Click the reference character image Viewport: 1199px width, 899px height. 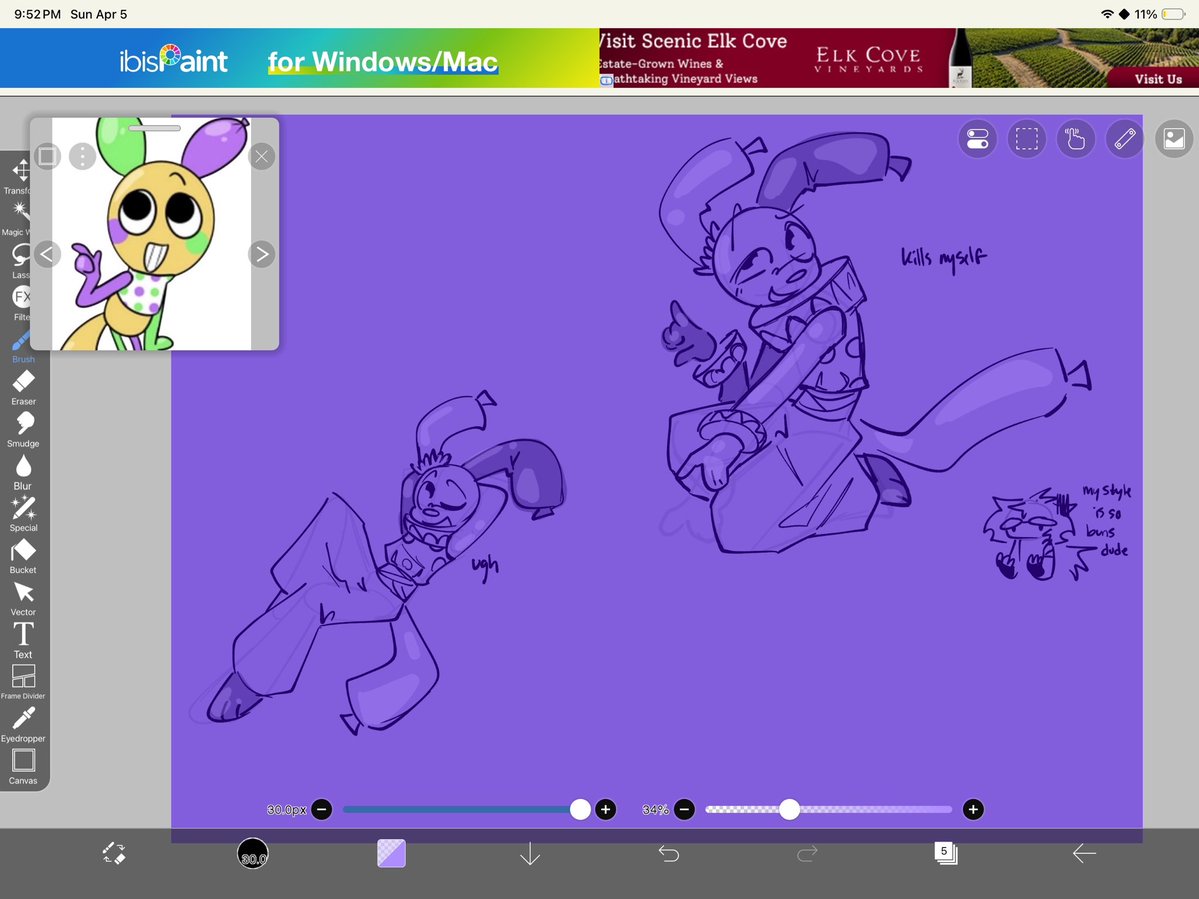(x=151, y=234)
